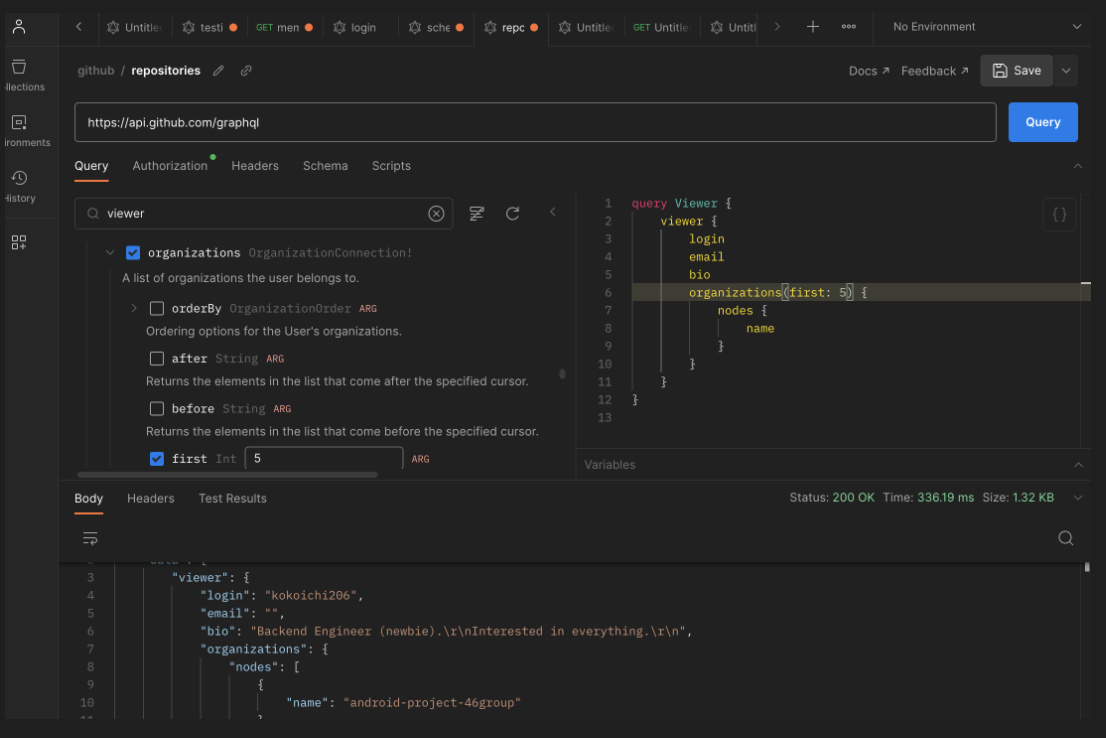Open the Schema tab
This screenshot has width=1106, height=738.
pos(325,165)
